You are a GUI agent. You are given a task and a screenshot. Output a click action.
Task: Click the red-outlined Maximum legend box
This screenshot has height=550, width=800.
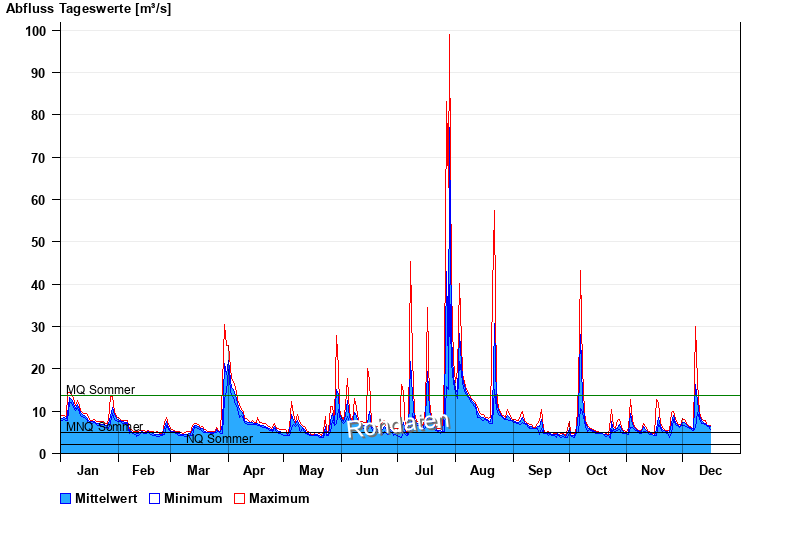point(239,498)
